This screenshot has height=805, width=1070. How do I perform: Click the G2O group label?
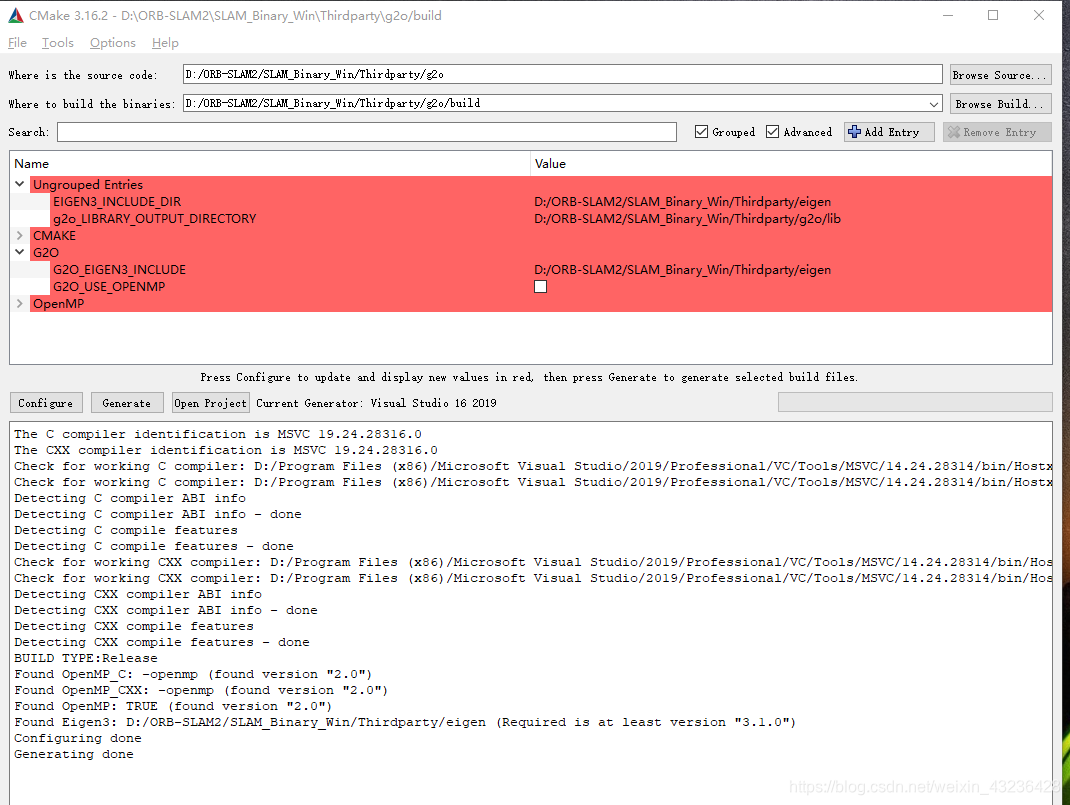46,252
